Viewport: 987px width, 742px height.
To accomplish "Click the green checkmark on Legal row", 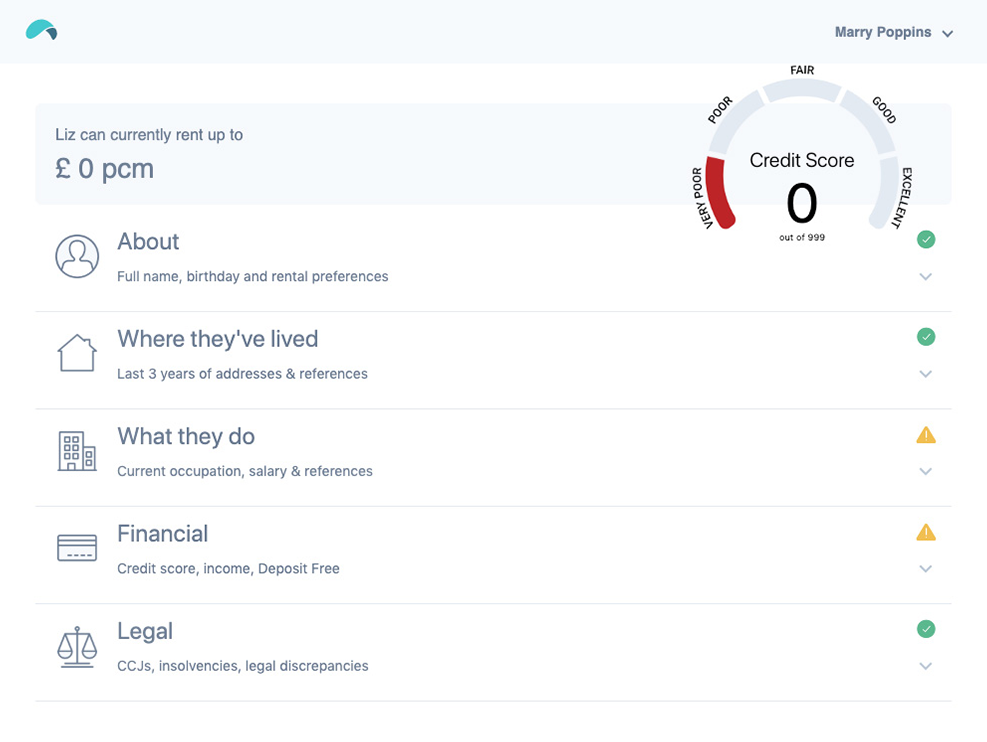I will 926,629.
